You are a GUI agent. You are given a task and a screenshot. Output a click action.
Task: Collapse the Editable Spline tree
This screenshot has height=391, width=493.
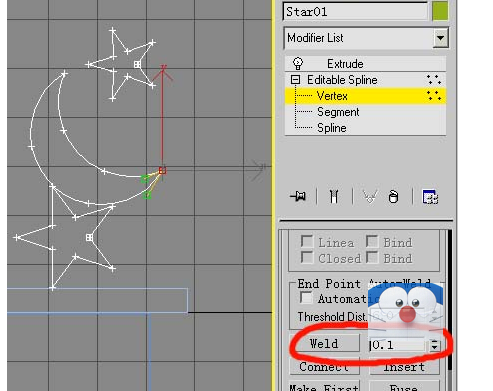(x=295, y=80)
